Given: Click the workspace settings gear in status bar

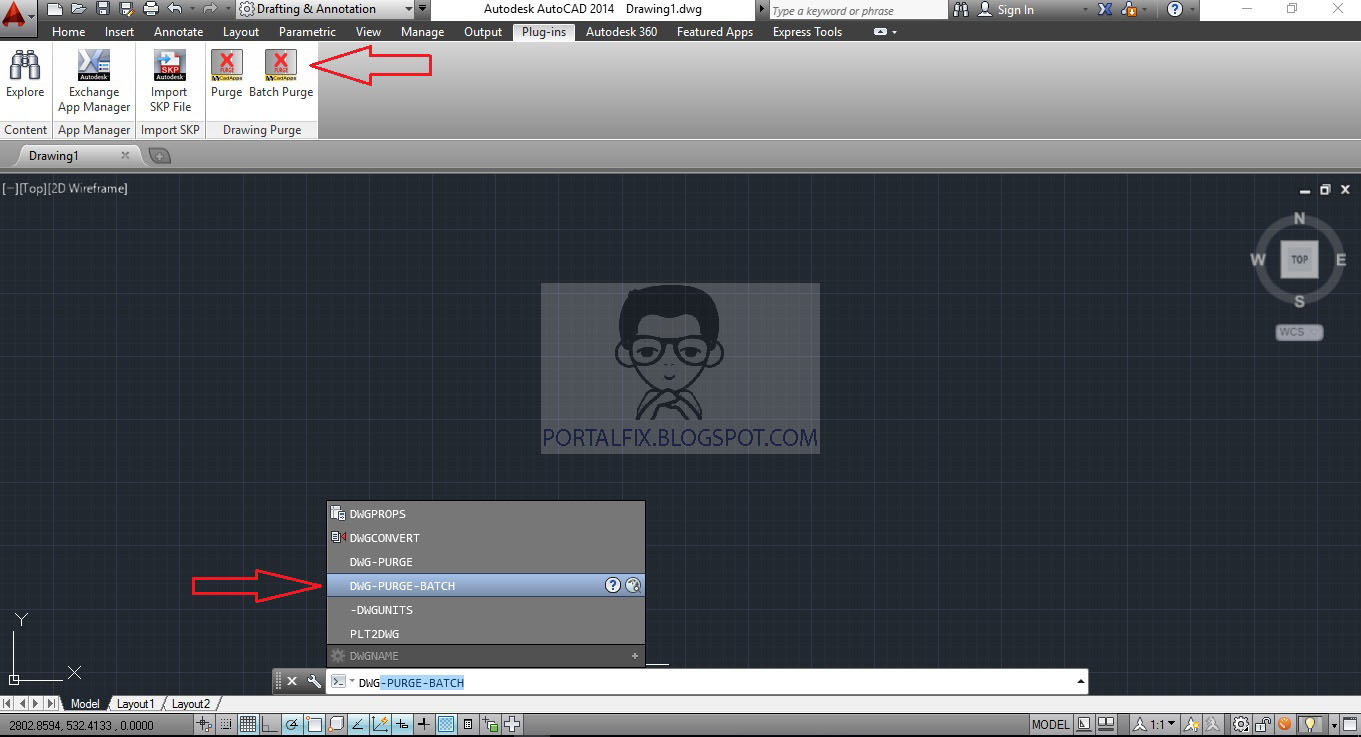Looking at the screenshot, I should click(1240, 723).
